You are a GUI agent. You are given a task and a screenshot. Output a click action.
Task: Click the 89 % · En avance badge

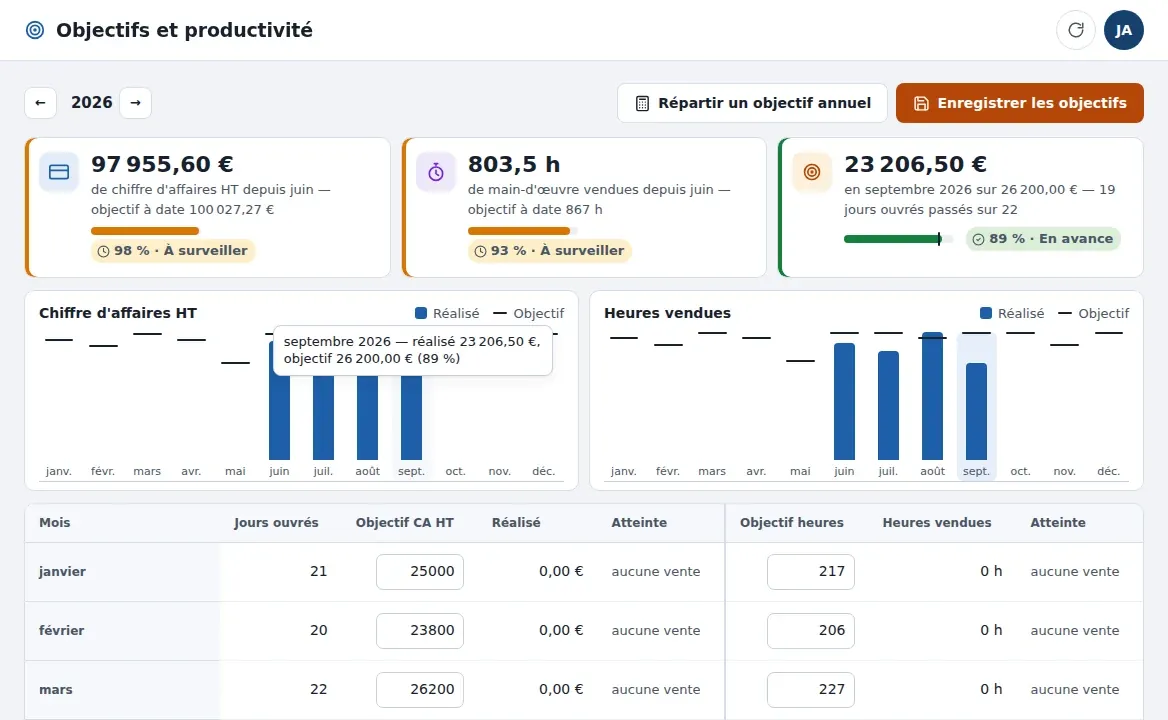coord(1043,239)
